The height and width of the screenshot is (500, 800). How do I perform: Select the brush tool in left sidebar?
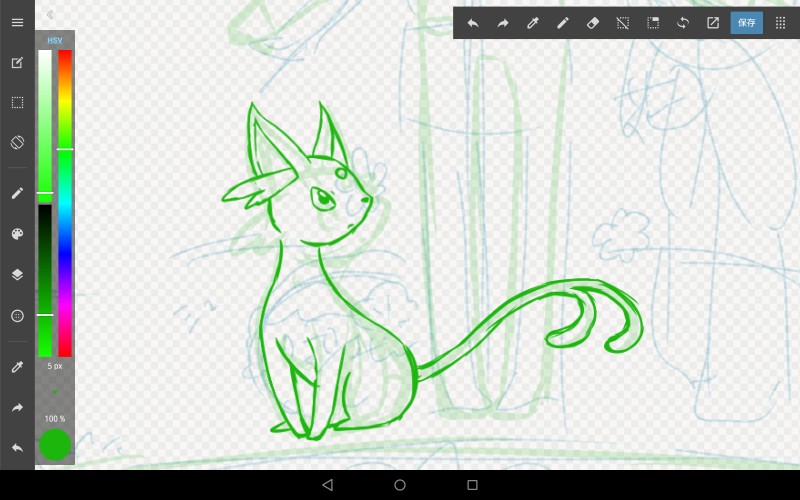click(x=17, y=193)
